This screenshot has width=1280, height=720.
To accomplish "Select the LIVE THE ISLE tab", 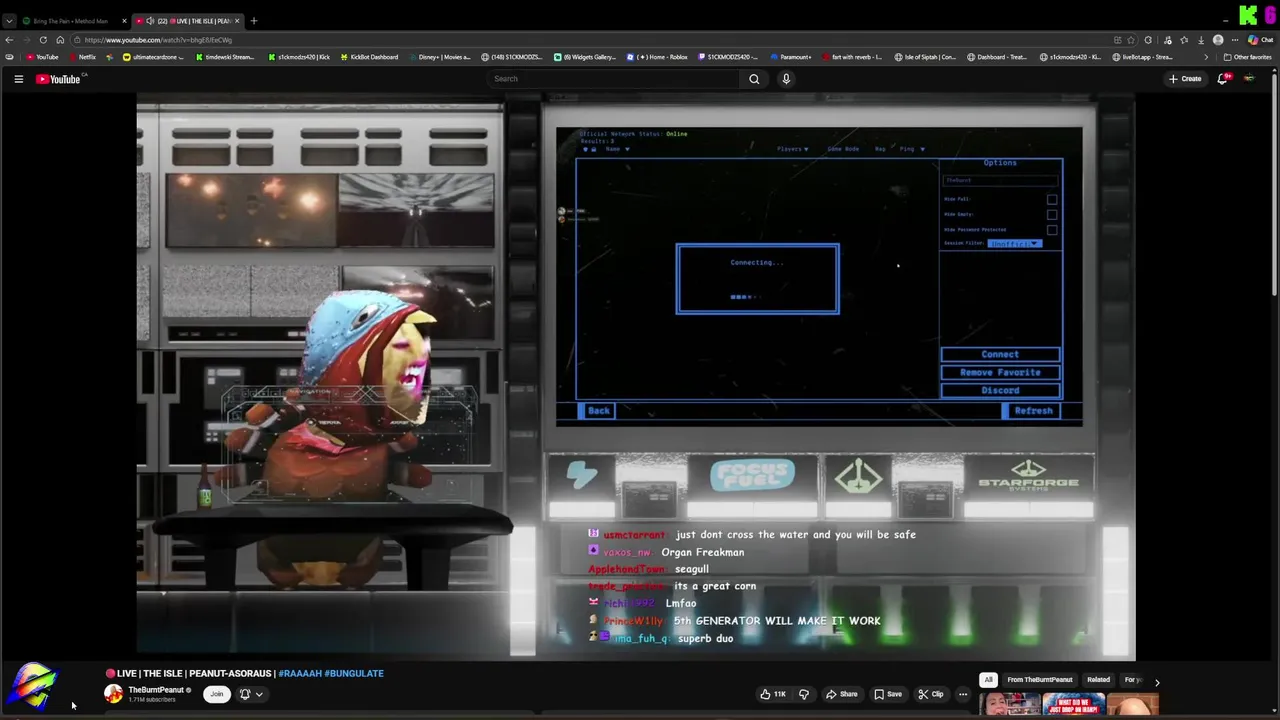I will (x=188, y=21).
